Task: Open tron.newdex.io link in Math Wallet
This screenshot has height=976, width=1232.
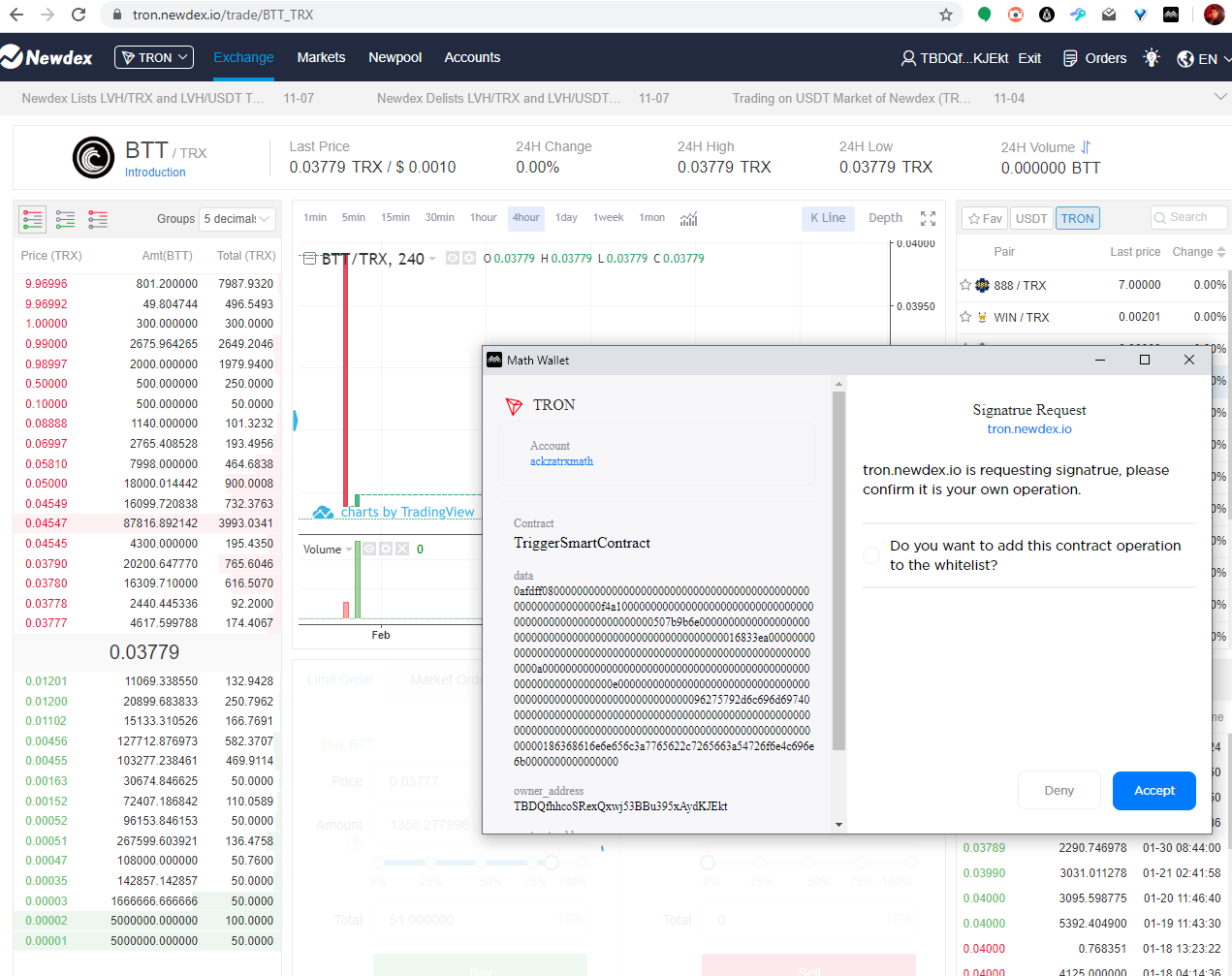Action: (x=1029, y=429)
